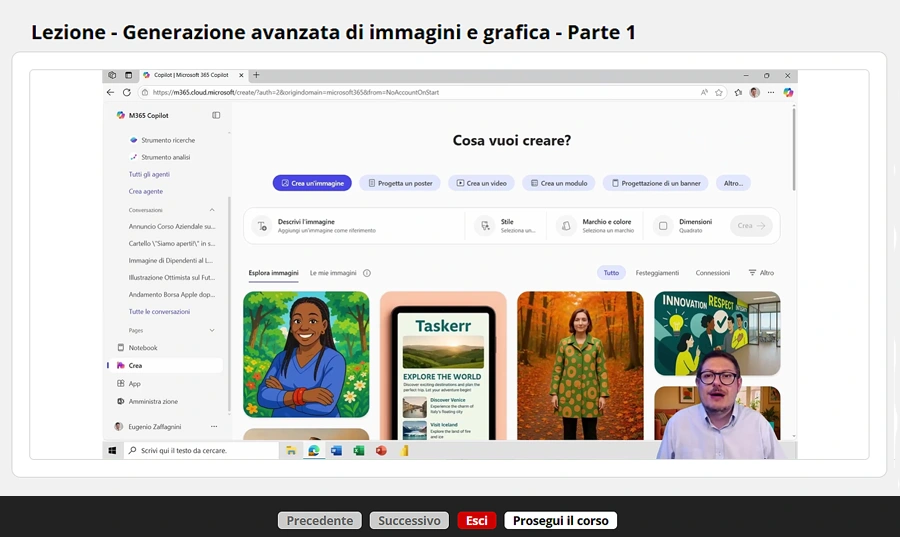
Task: Open Microsoft Edge from the taskbar
Action: (313, 451)
